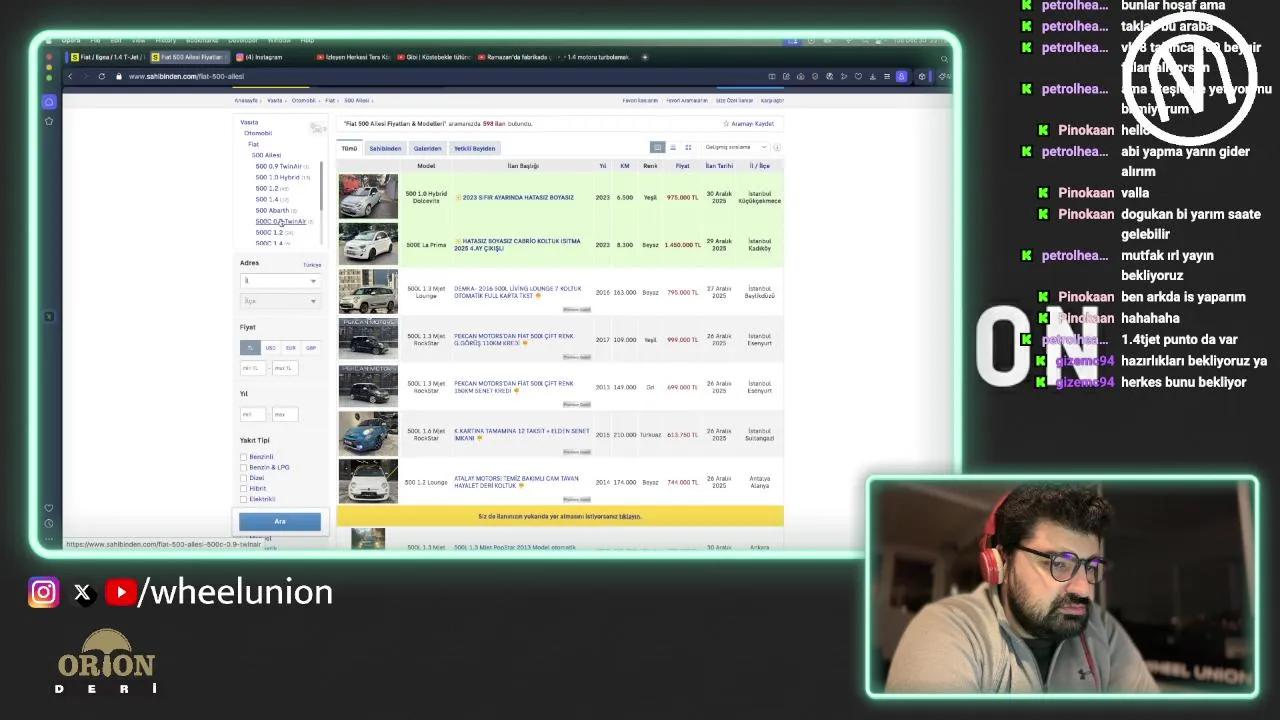Click the address bar padlock icon
Image resolution: width=1280 pixels, height=720 pixels.
118,76
